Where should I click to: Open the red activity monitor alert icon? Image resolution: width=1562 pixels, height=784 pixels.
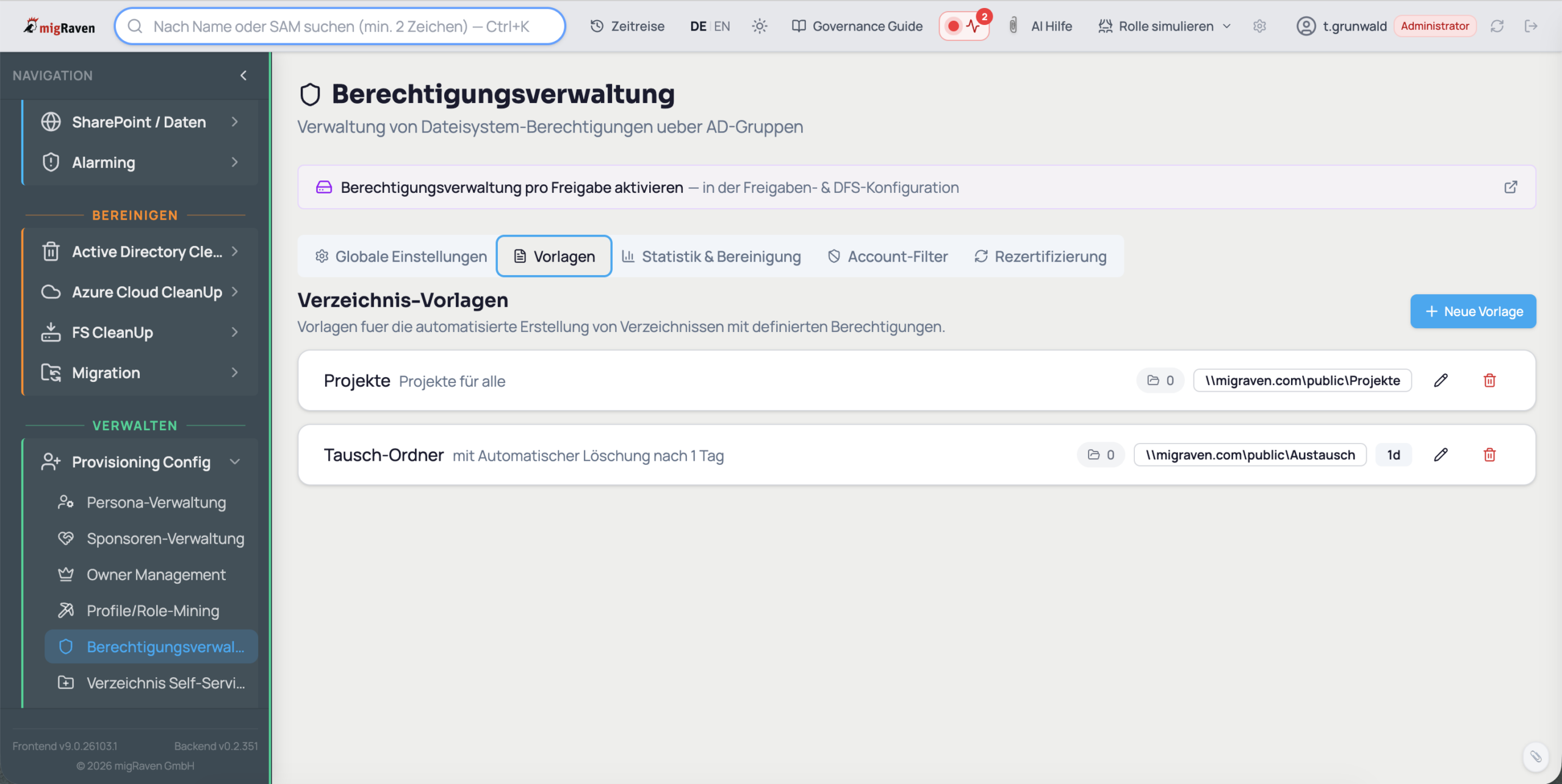(x=964, y=26)
